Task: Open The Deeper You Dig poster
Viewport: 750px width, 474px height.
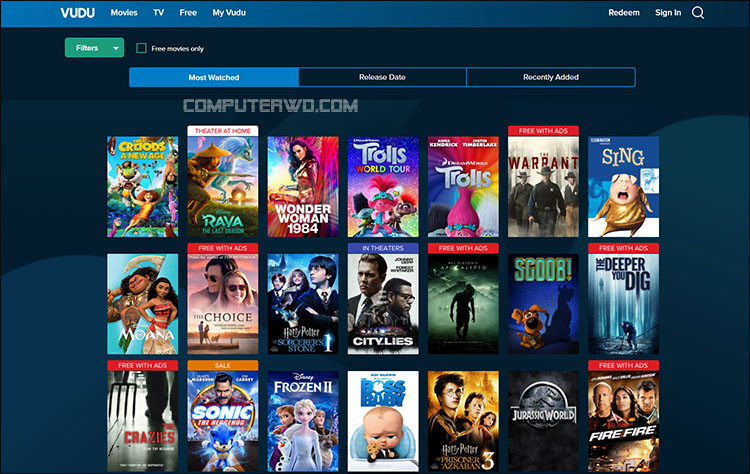Action: 623,304
